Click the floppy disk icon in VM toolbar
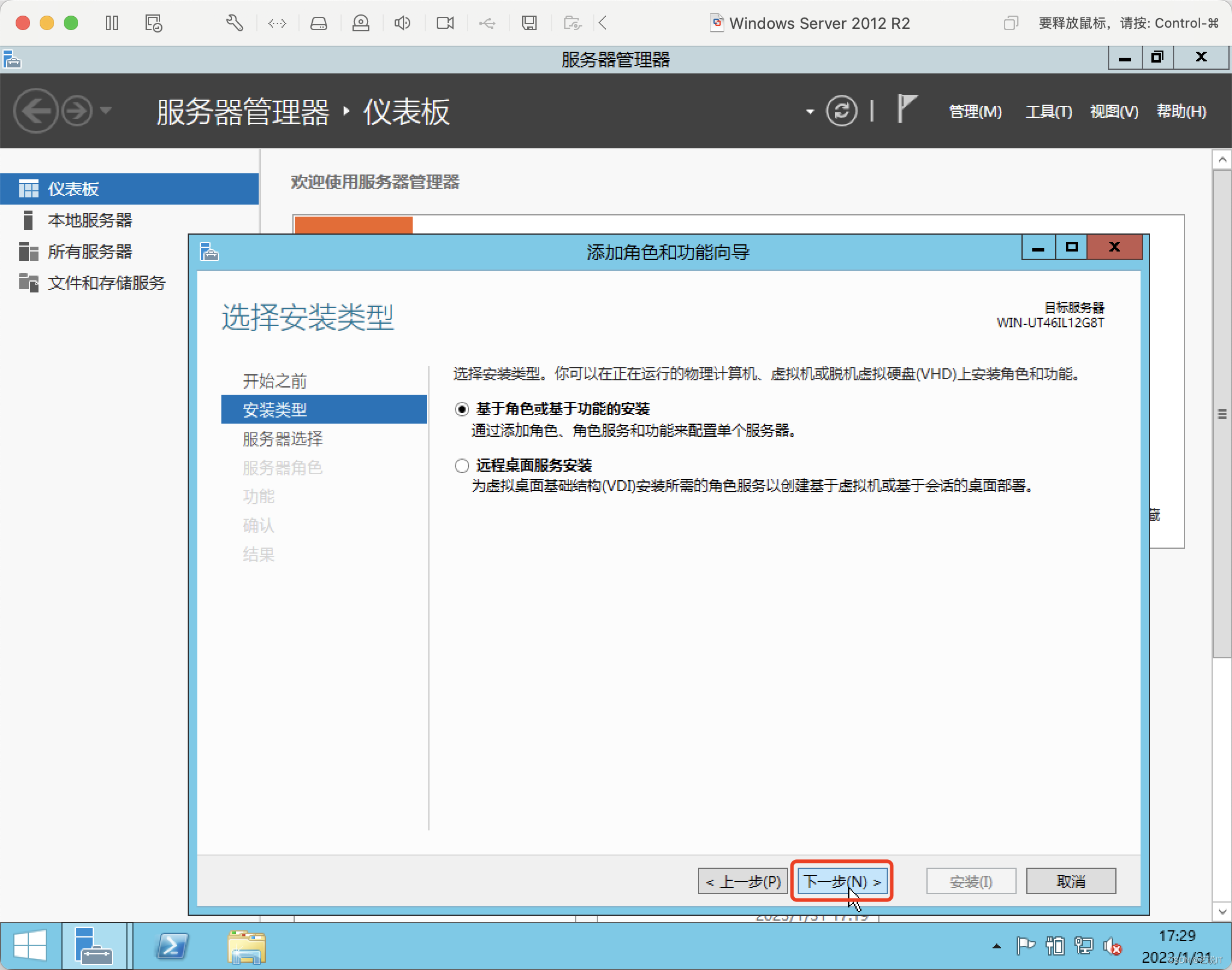The width and height of the screenshot is (1232, 970). pos(529,23)
